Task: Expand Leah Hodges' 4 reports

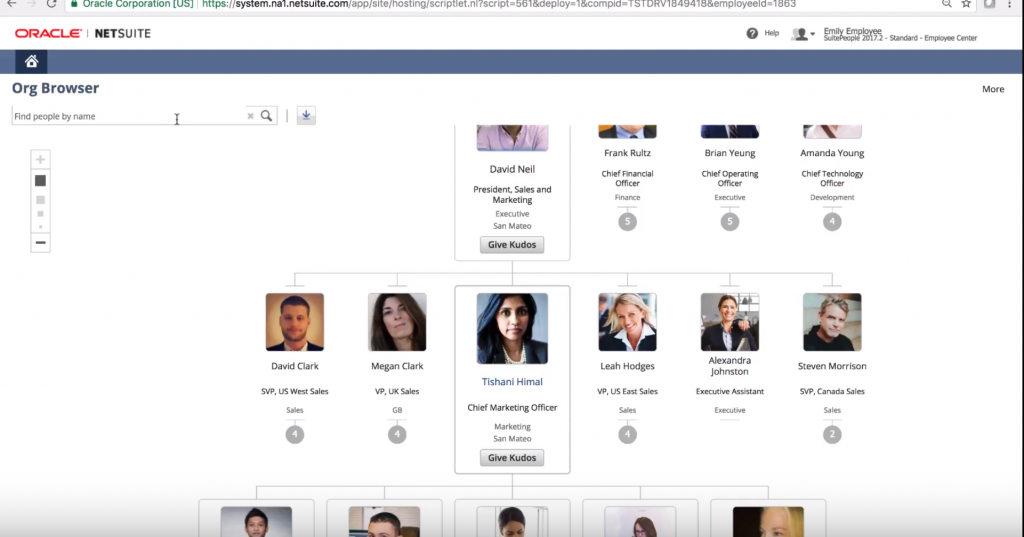Action: point(628,434)
